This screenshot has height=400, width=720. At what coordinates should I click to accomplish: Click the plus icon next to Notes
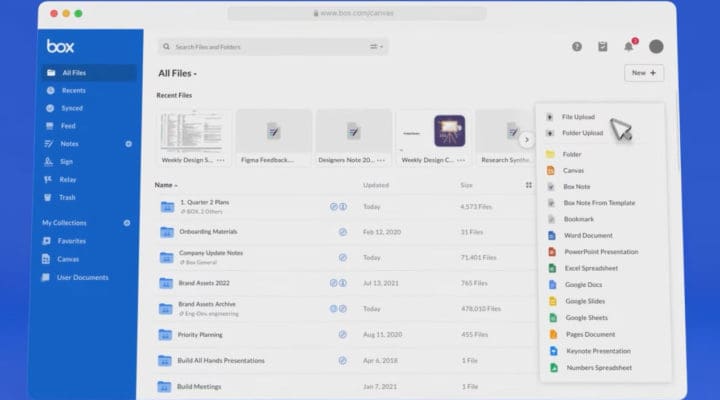pos(128,144)
